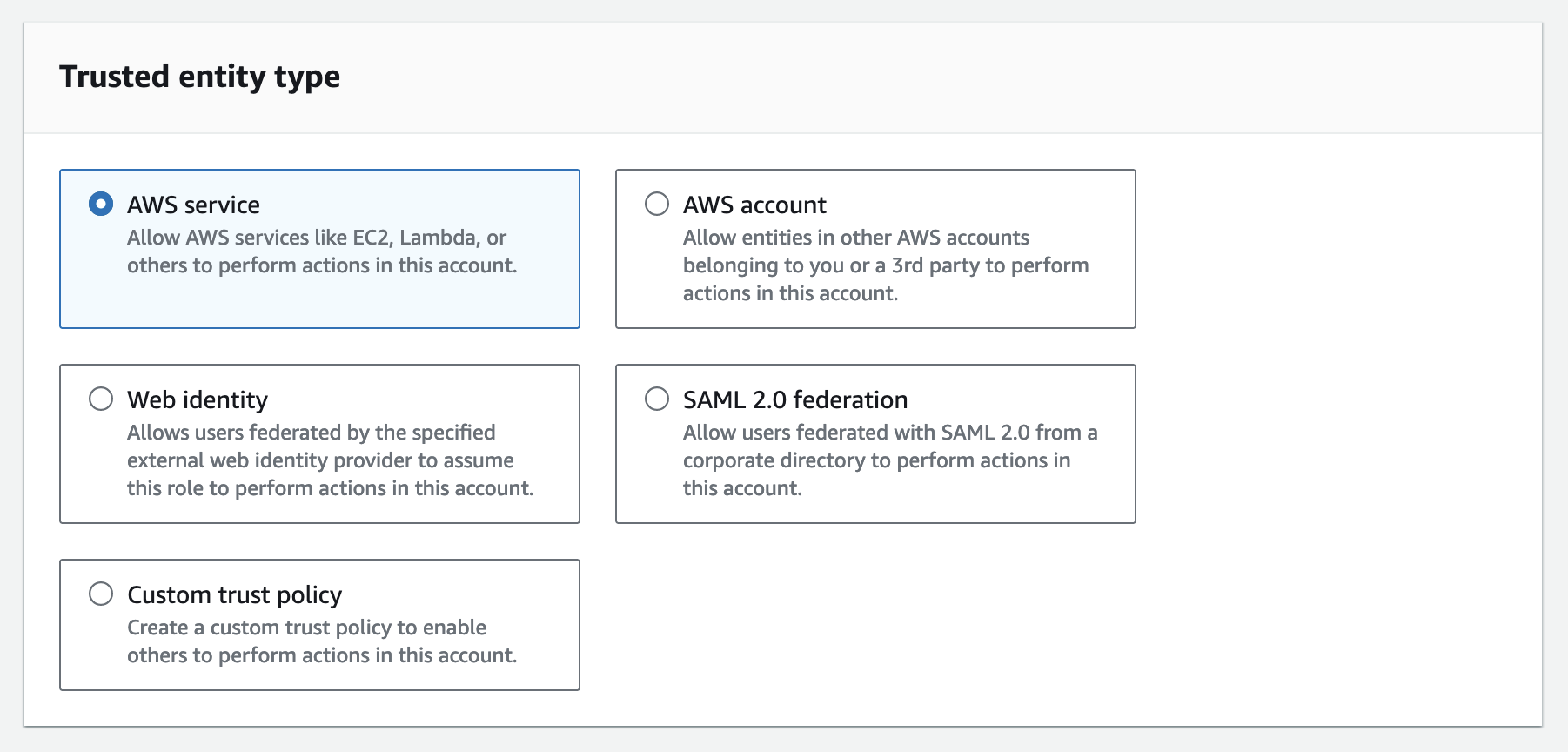The height and width of the screenshot is (752, 1568).
Task: Click the 'Allow entities in other AWS accounts' description
Action: point(855,238)
